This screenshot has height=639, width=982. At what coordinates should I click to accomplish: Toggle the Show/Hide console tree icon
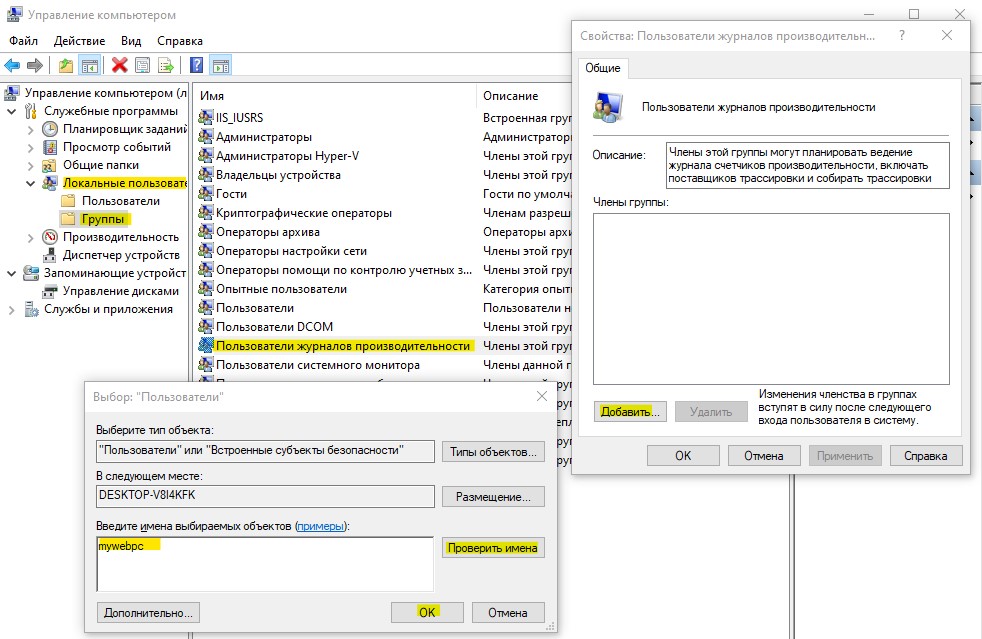(x=90, y=65)
